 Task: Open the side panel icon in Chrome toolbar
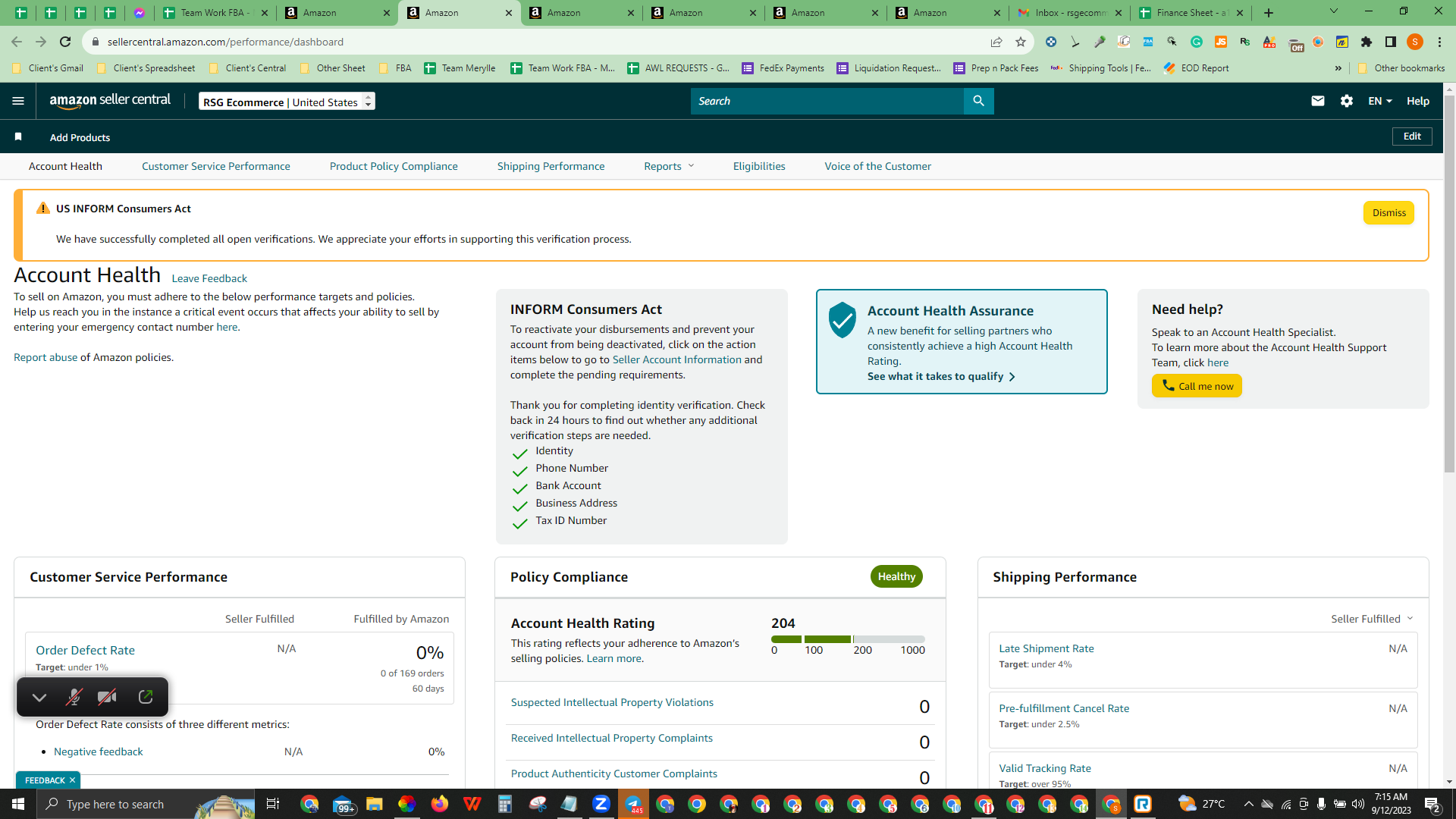coord(1391,42)
